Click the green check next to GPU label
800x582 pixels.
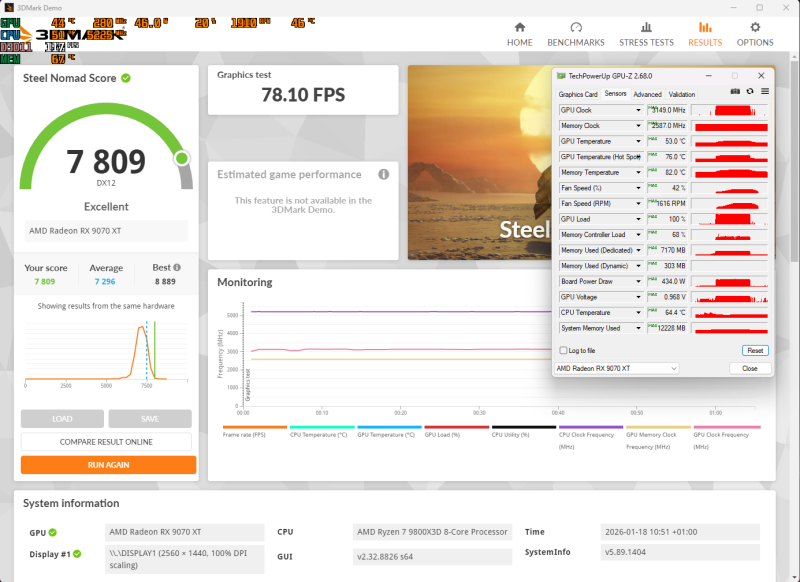[53, 533]
